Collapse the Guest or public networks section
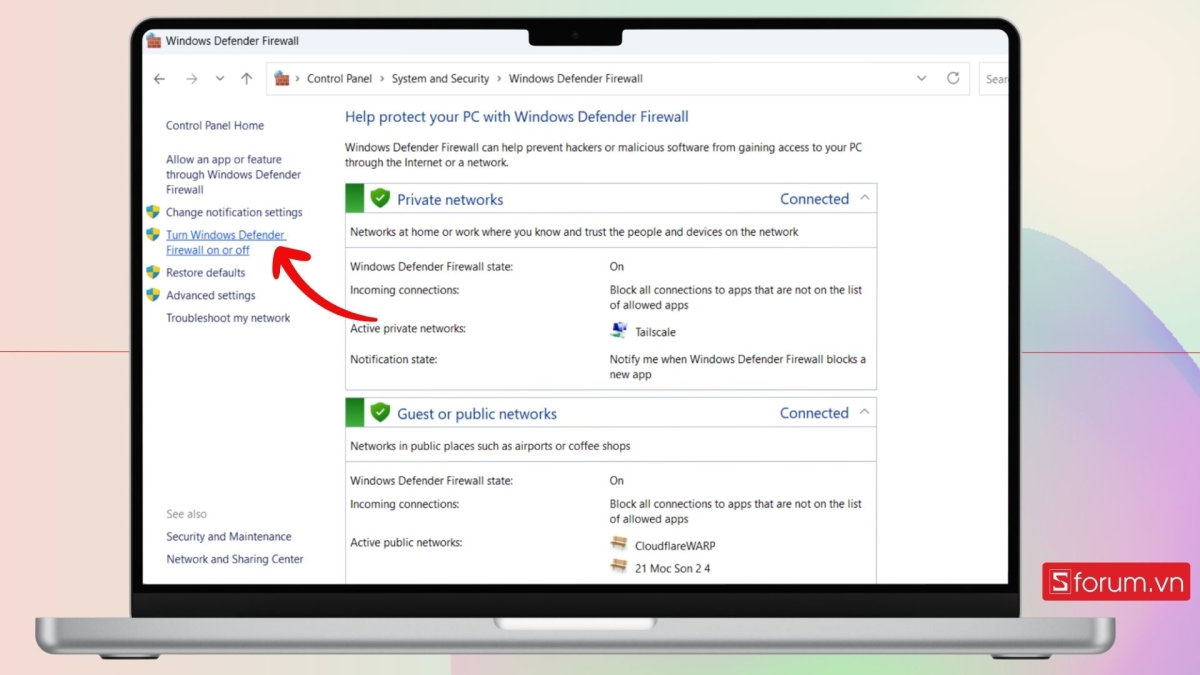Viewport: 1200px width, 675px height. [865, 412]
